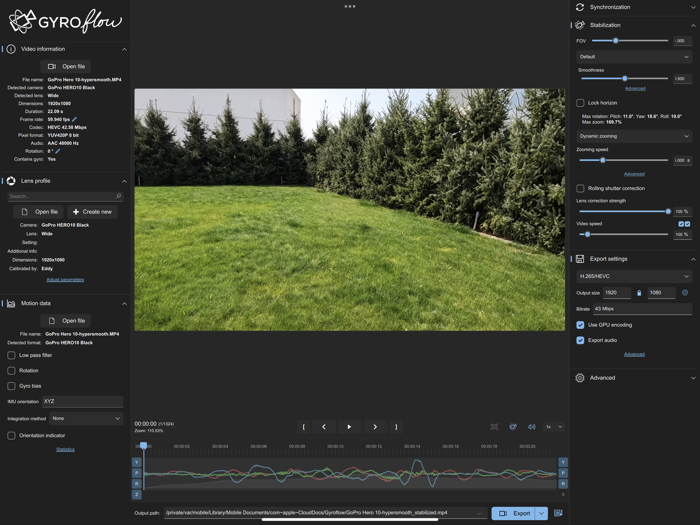Click the output size preset circle icon
700x525 pixels.
click(x=685, y=293)
